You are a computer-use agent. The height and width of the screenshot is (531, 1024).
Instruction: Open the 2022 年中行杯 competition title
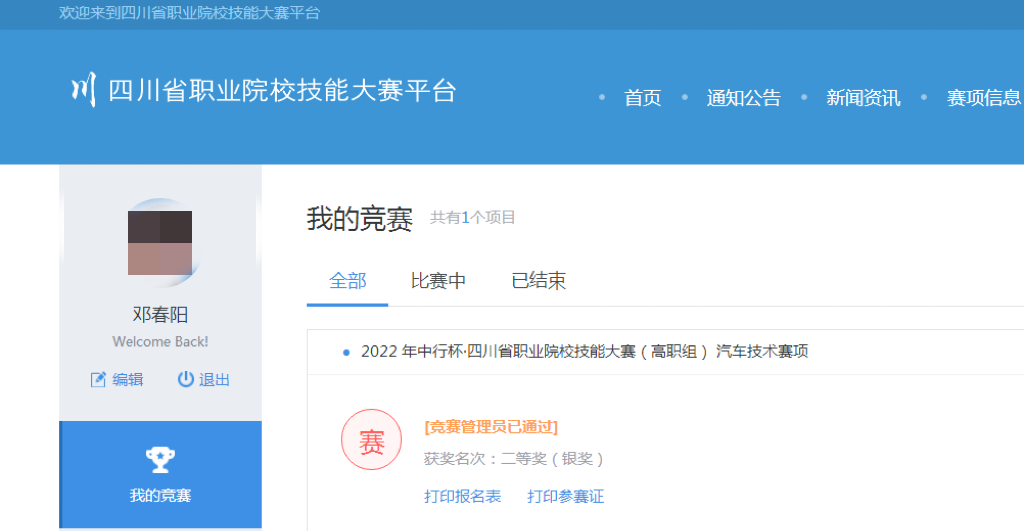click(584, 351)
